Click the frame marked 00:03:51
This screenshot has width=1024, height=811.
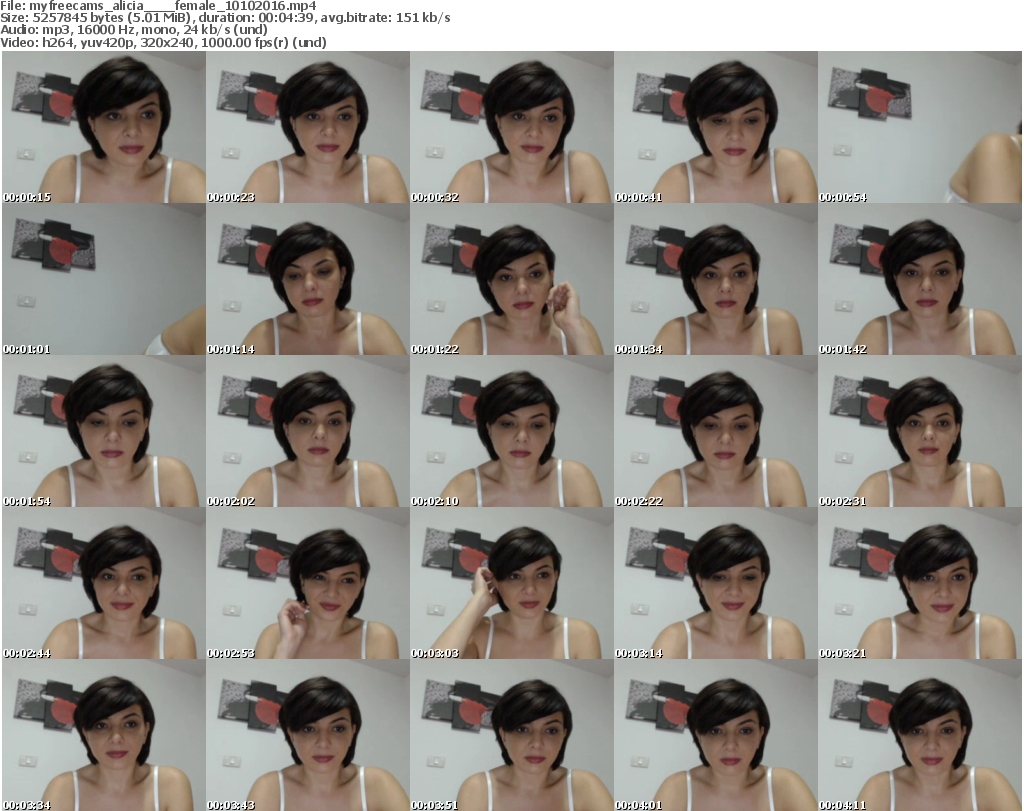[x=511, y=736]
